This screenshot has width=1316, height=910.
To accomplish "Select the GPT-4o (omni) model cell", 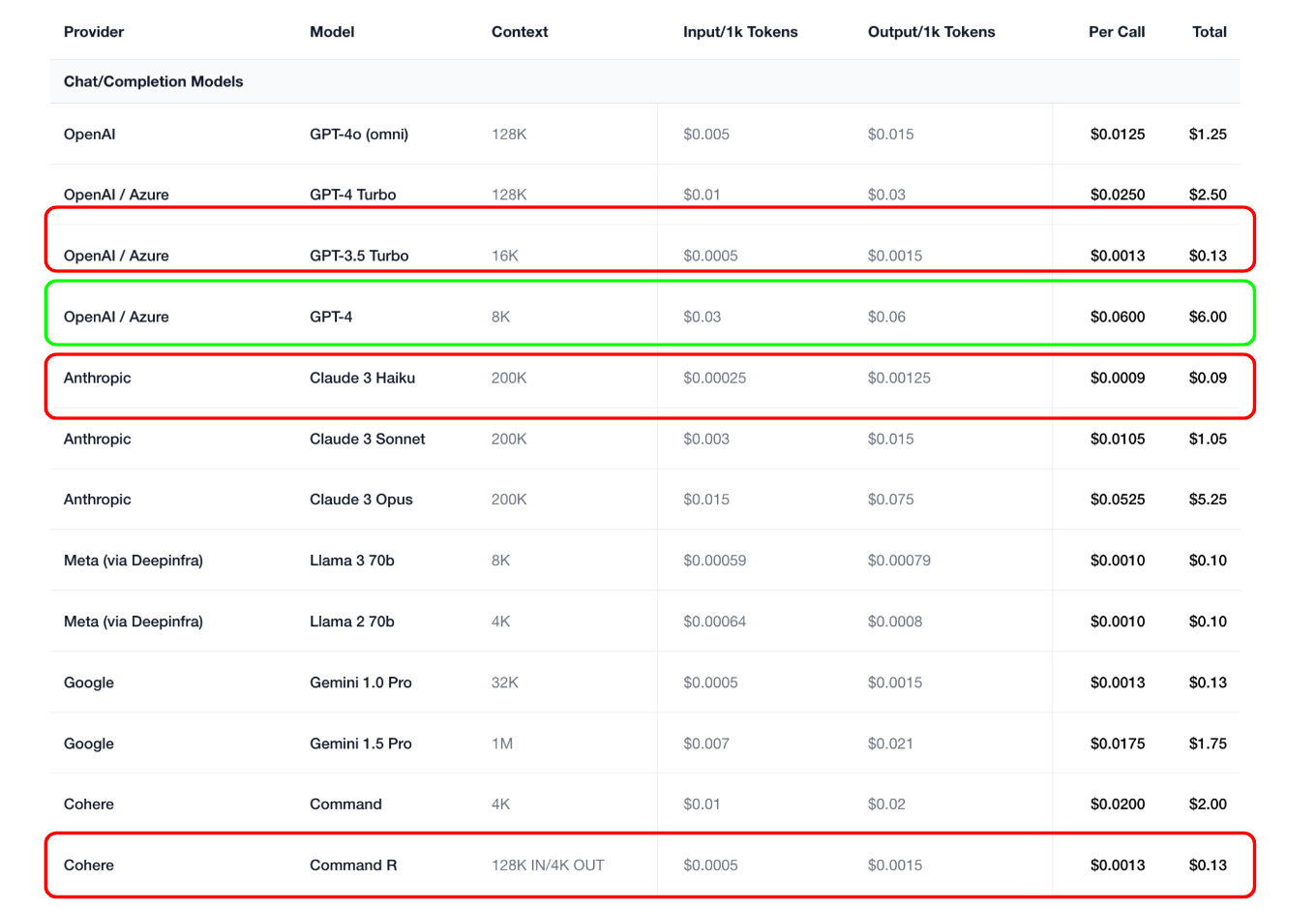I will [359, 135].
